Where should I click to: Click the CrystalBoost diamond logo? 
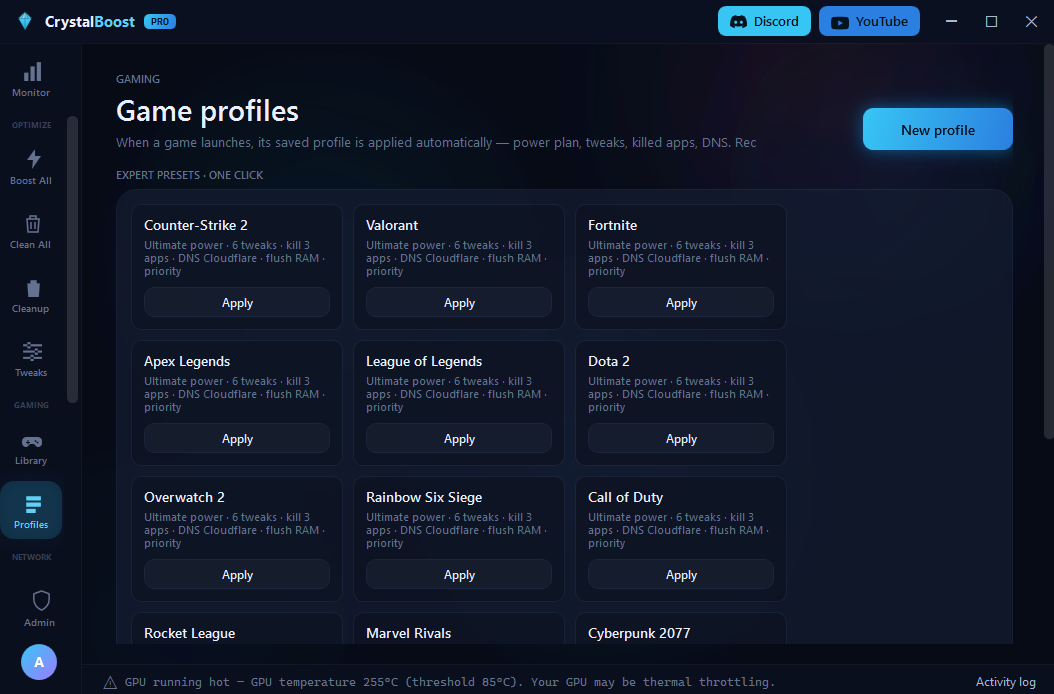(x=25, y=22)
